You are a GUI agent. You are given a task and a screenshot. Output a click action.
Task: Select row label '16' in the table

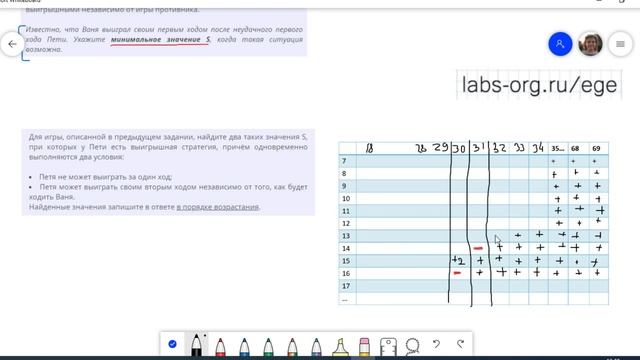point(346,273)
